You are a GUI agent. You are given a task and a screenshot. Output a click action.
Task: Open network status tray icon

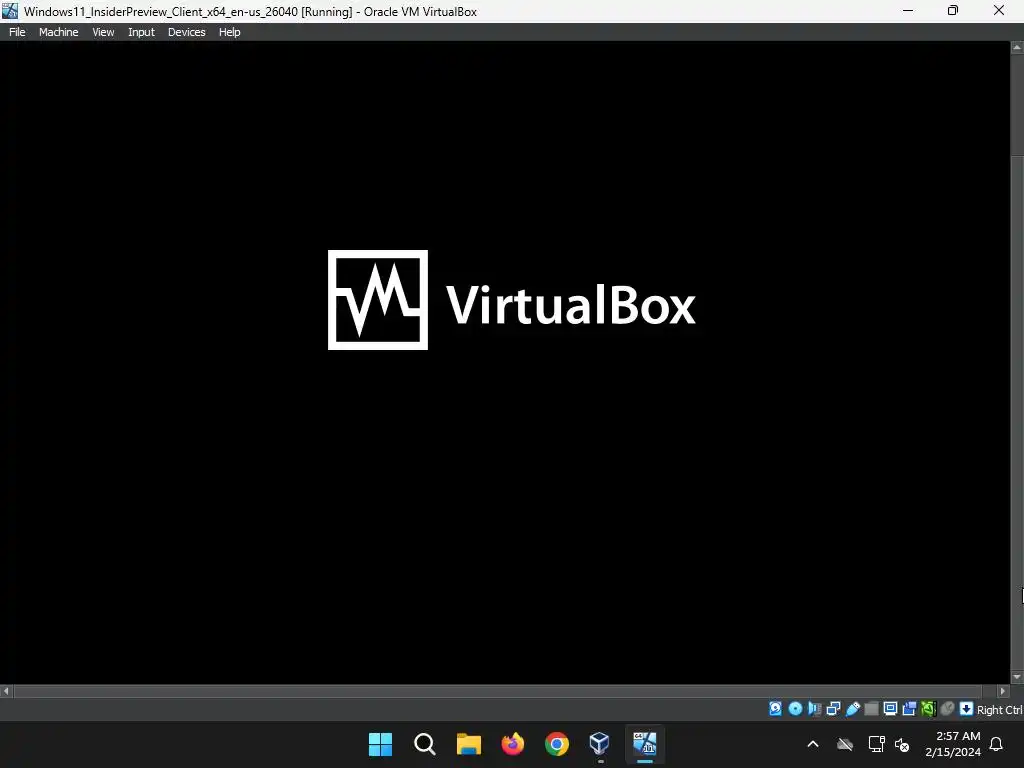(x=876, y=744)
